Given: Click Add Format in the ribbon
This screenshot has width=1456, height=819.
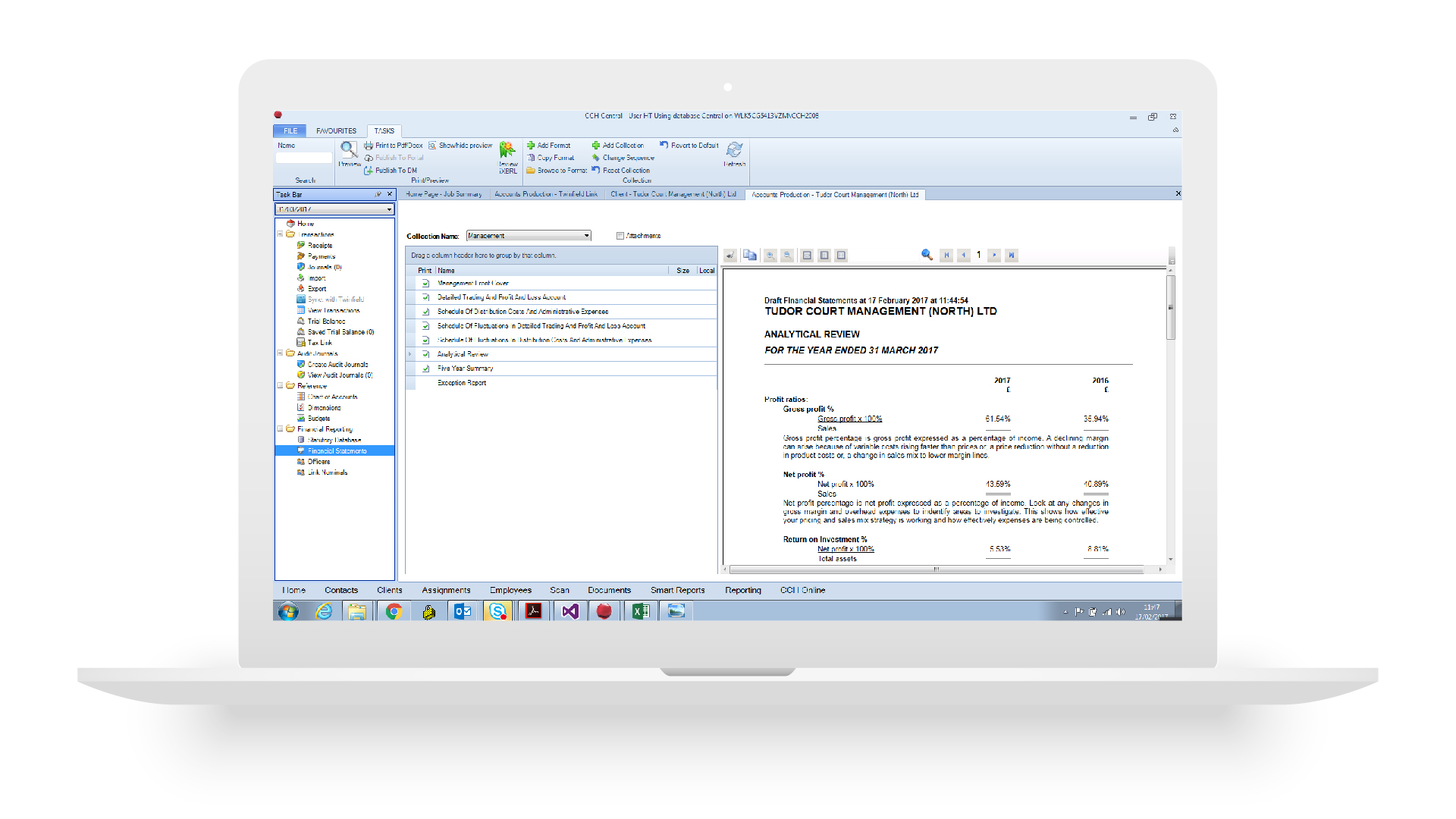Looking at the screenshot, I should (x=549, y=146).
